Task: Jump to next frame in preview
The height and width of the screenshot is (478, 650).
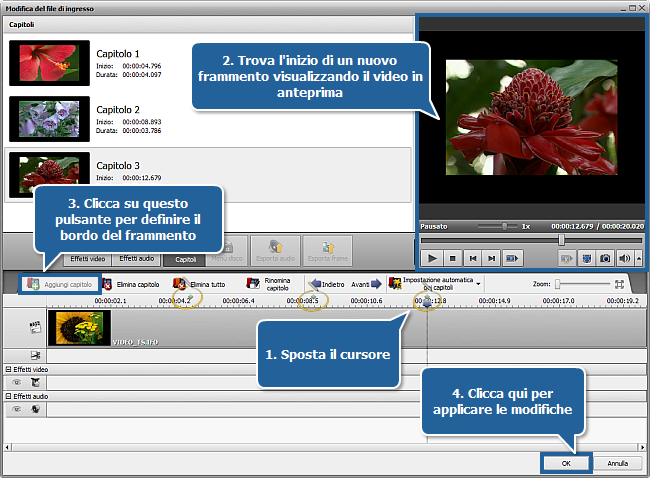Action: coord(491,258)
